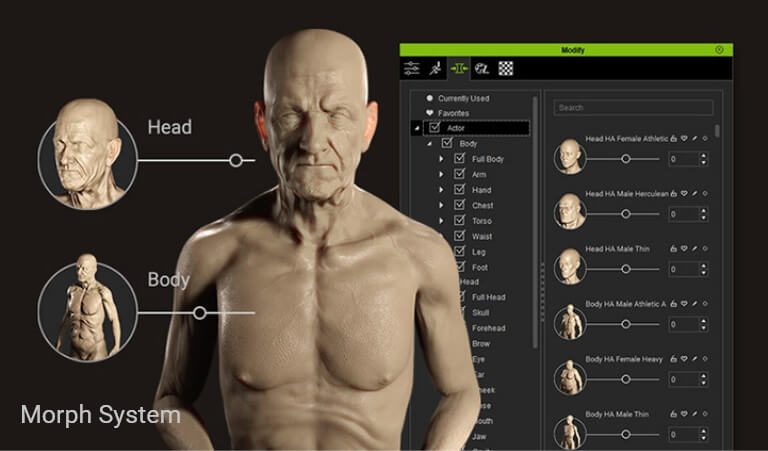Open the sliders settings tab icon
Screen dimensions: 768x451
(x=412, y=69)
